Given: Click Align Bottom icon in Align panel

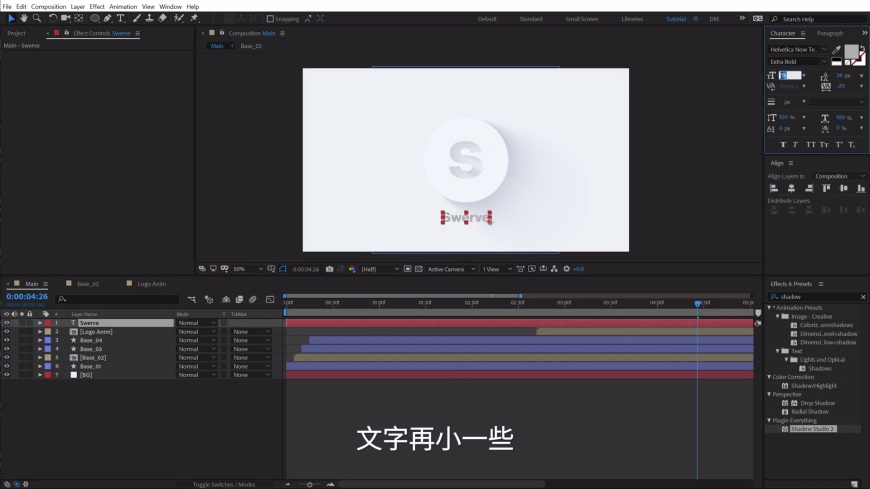Looking at the screenshot, I should coord(861,189).
